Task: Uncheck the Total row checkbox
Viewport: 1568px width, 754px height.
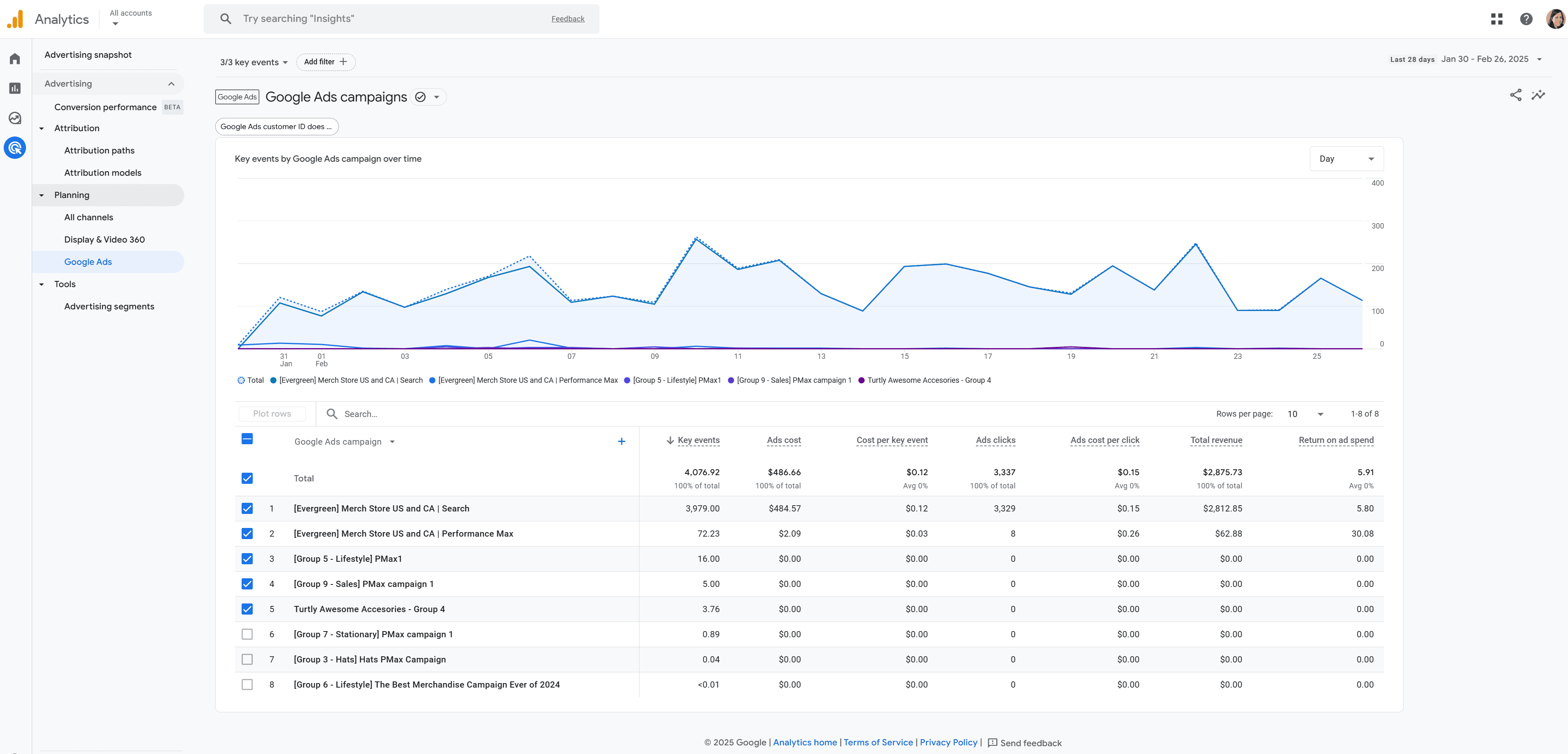Action: (247, 478)
